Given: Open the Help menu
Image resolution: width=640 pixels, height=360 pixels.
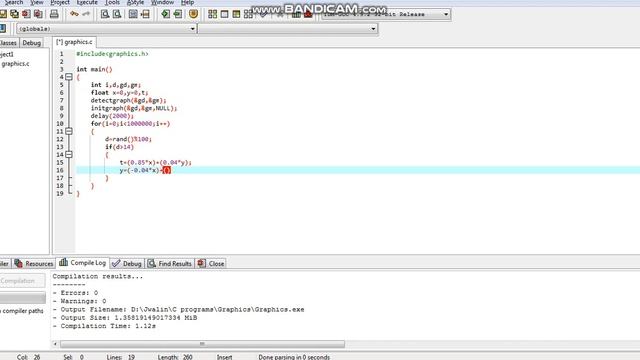Looking at the screenshot, I should click(x=187, y=2).
